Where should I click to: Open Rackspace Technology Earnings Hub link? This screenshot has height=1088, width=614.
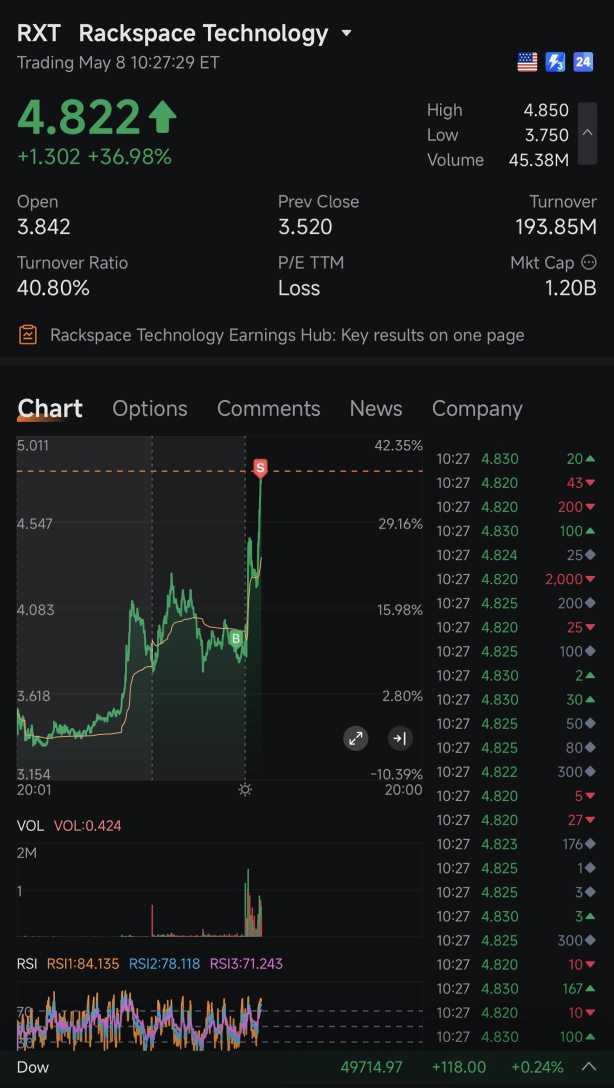click(x=287, y=335)
